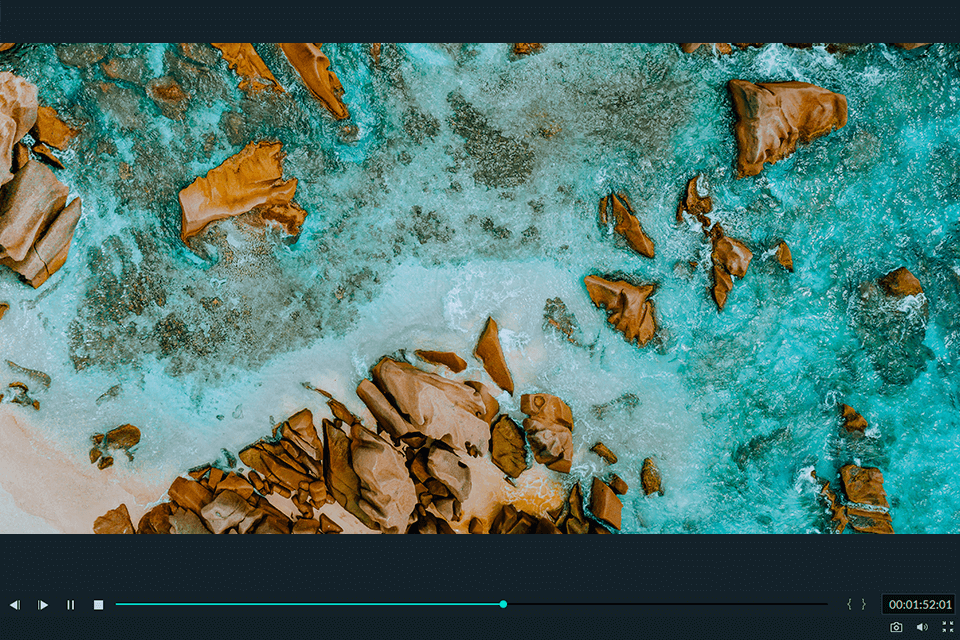Click the empty dark strip below the video
This screenshot has width=960, height=640.
pos(480,560)
